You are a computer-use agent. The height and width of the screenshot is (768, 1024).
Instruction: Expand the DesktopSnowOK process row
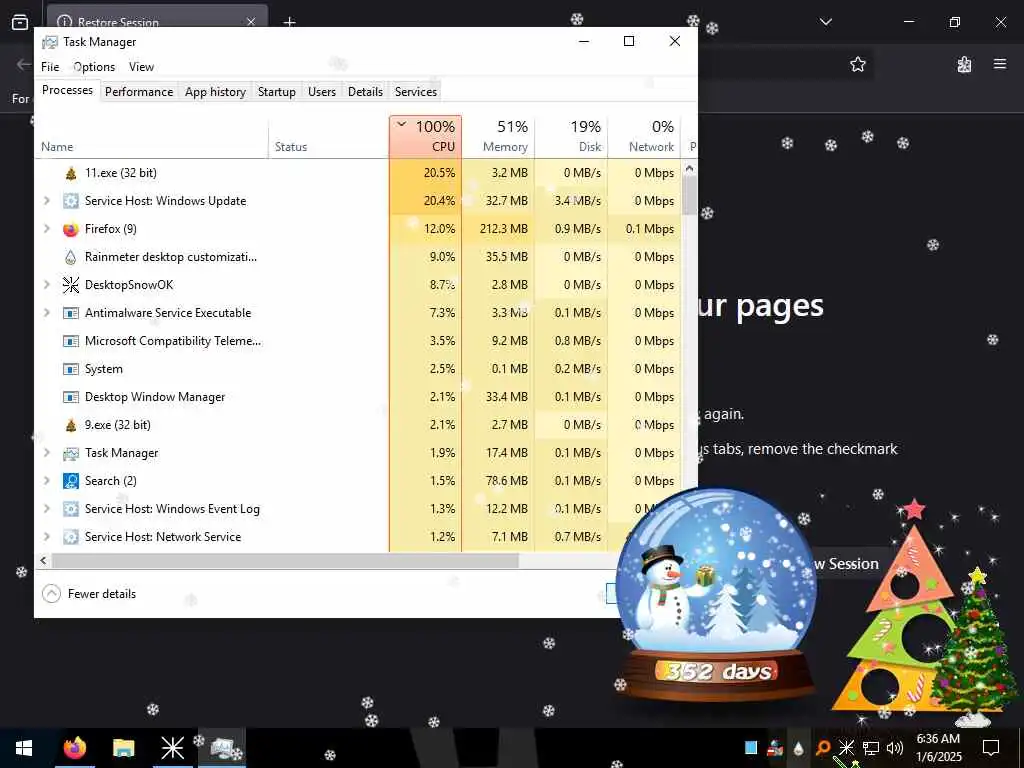(46, 285)
